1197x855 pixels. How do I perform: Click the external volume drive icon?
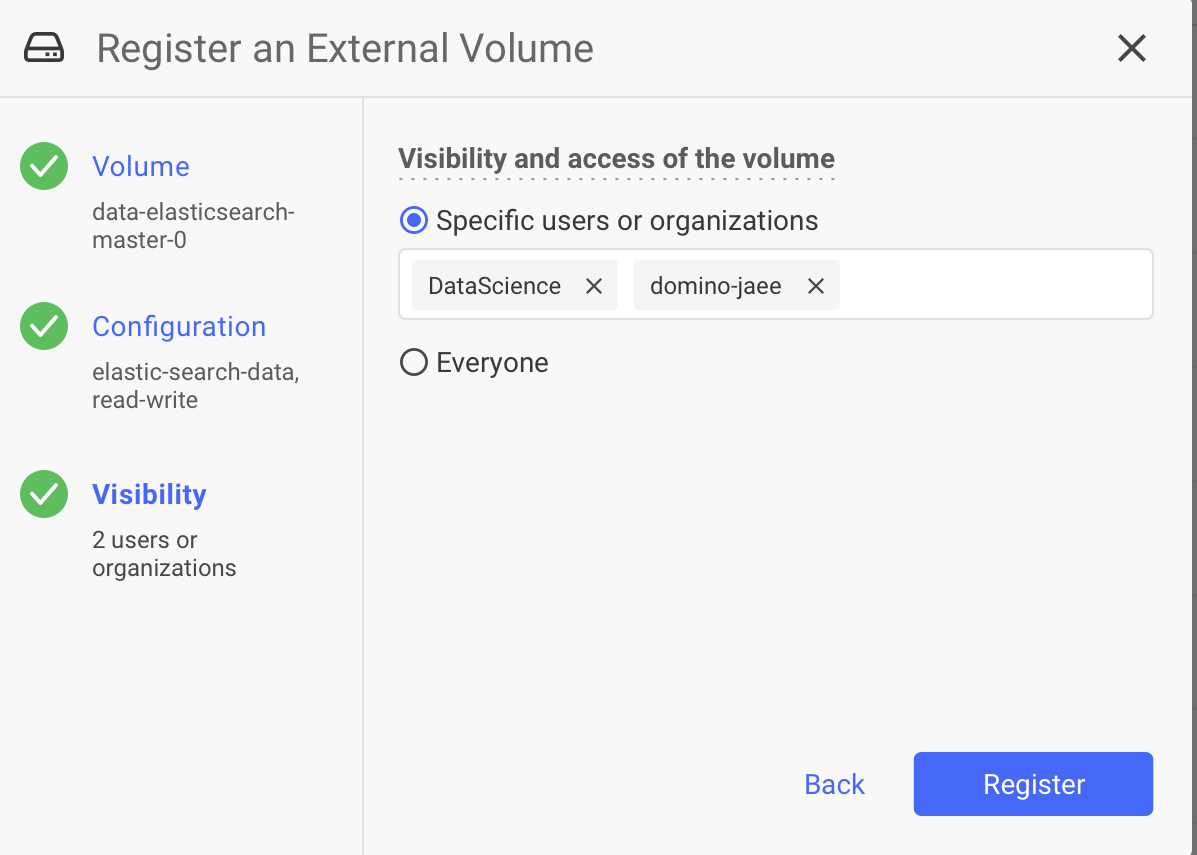(x=44, y=48)
